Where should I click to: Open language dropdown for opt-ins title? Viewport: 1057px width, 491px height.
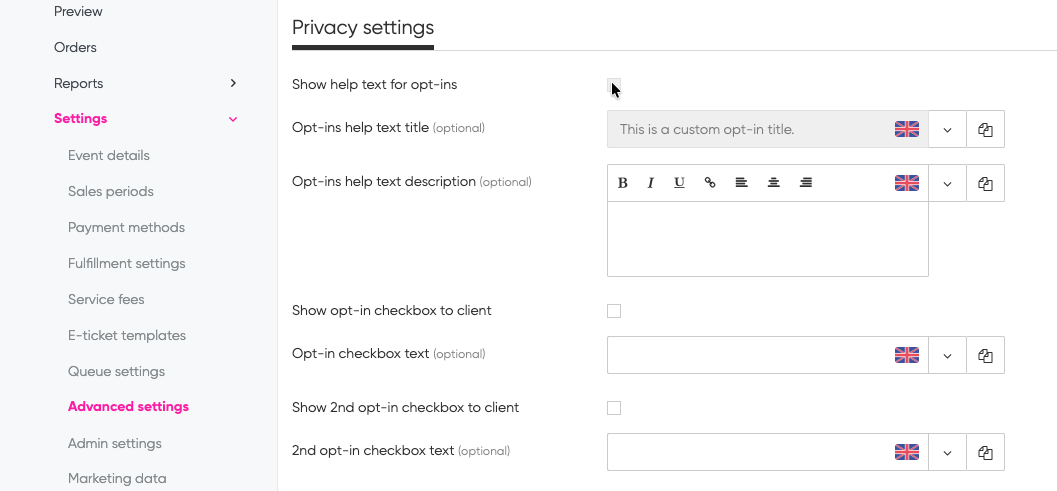pos(947,130)
